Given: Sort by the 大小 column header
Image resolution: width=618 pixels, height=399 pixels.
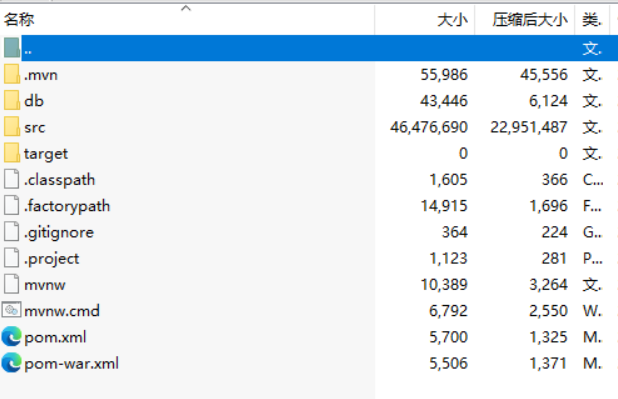Looking at the screenshot, I should pos(452,19).
